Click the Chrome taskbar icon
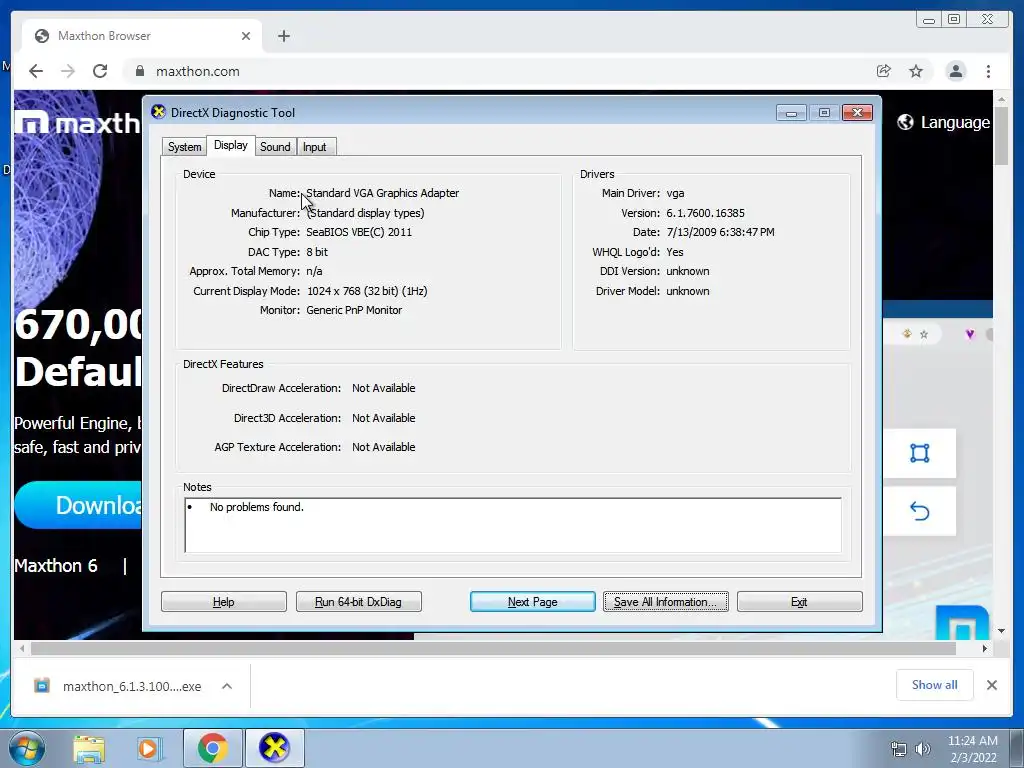The image size is (1024, 768). [x=212, y=748]
